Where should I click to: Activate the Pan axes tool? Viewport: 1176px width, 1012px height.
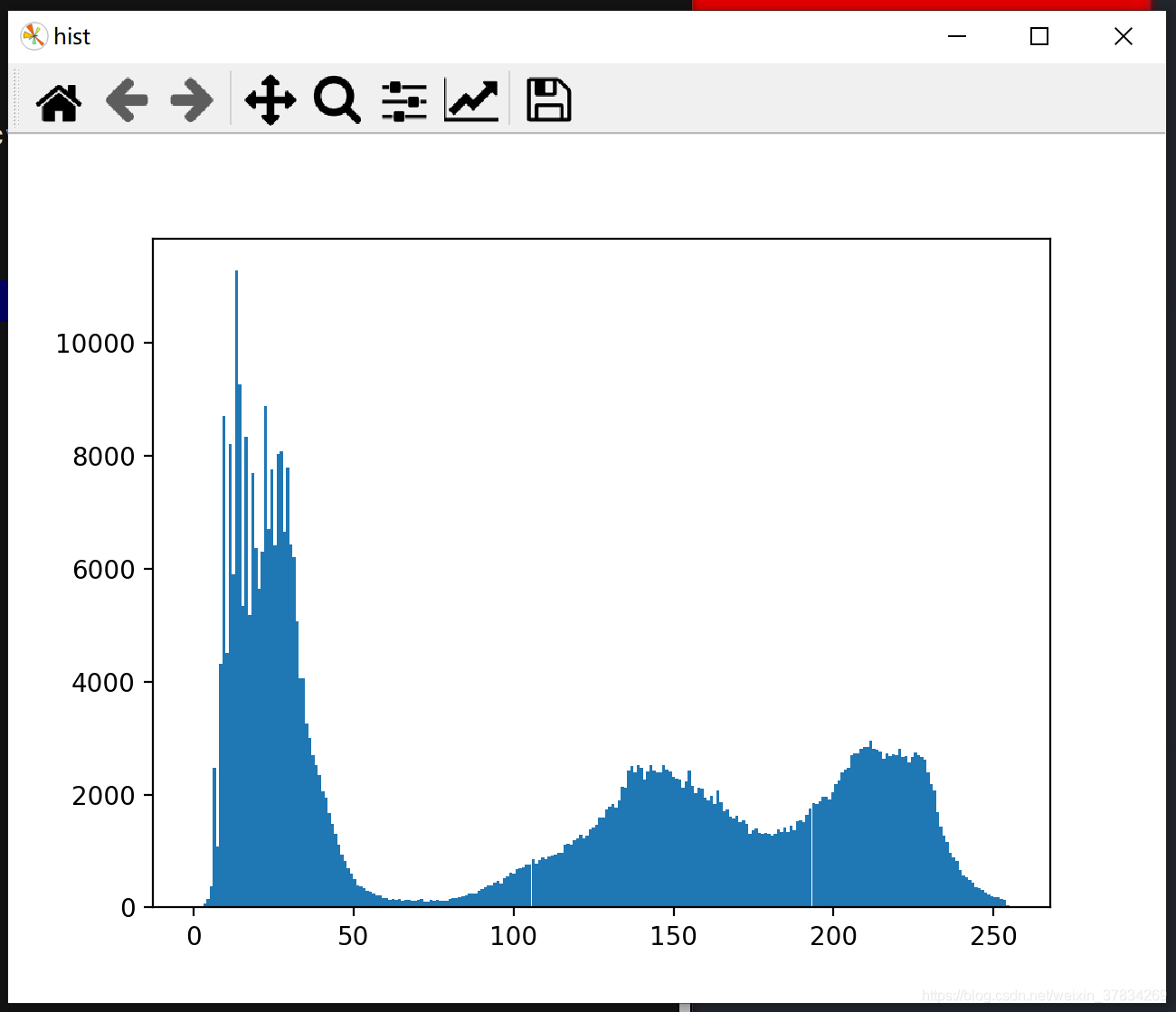click(x=270, y=99)
